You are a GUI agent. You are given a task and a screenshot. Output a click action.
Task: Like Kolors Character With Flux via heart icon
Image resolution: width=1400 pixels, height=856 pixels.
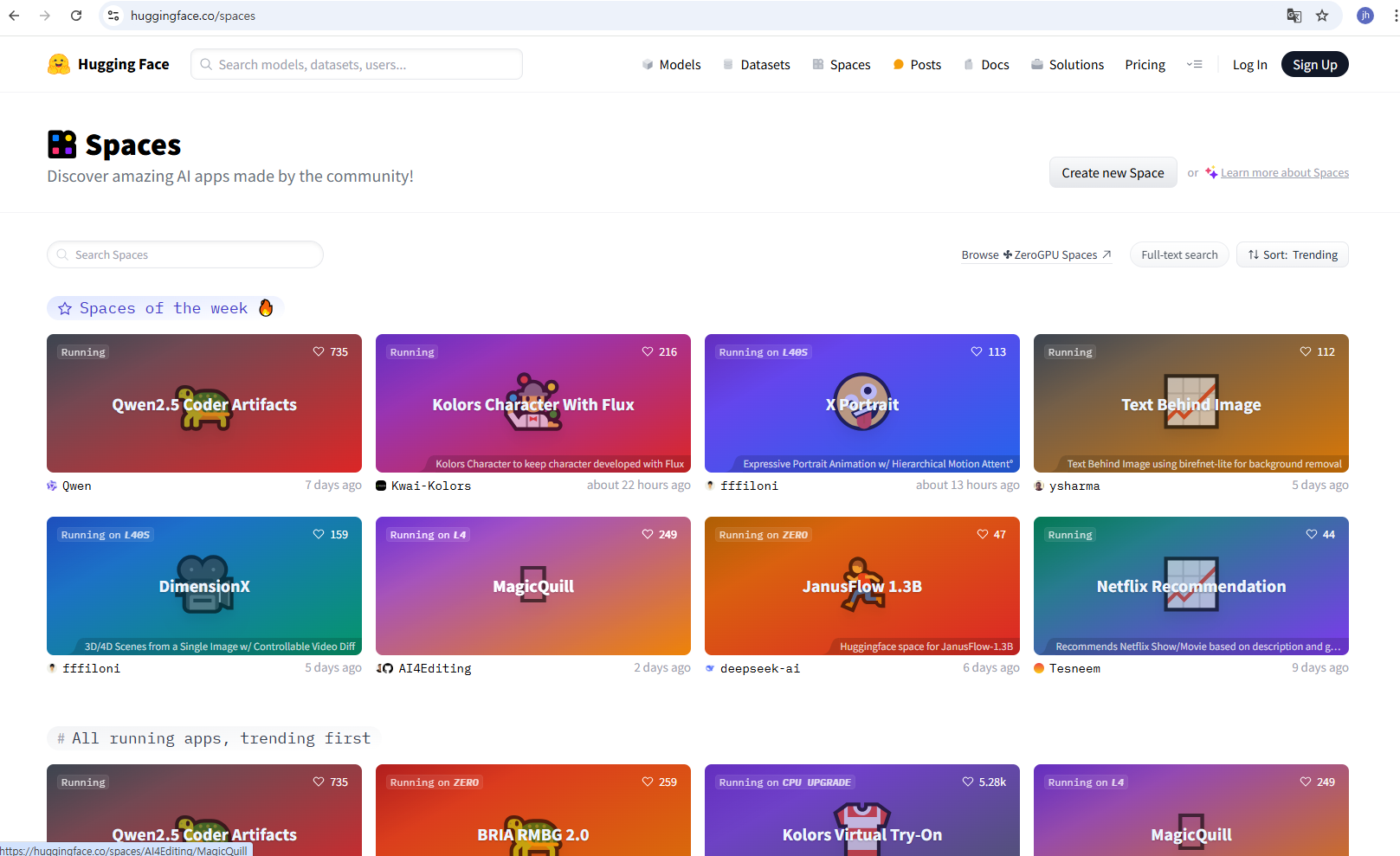(x=648, y=351)
